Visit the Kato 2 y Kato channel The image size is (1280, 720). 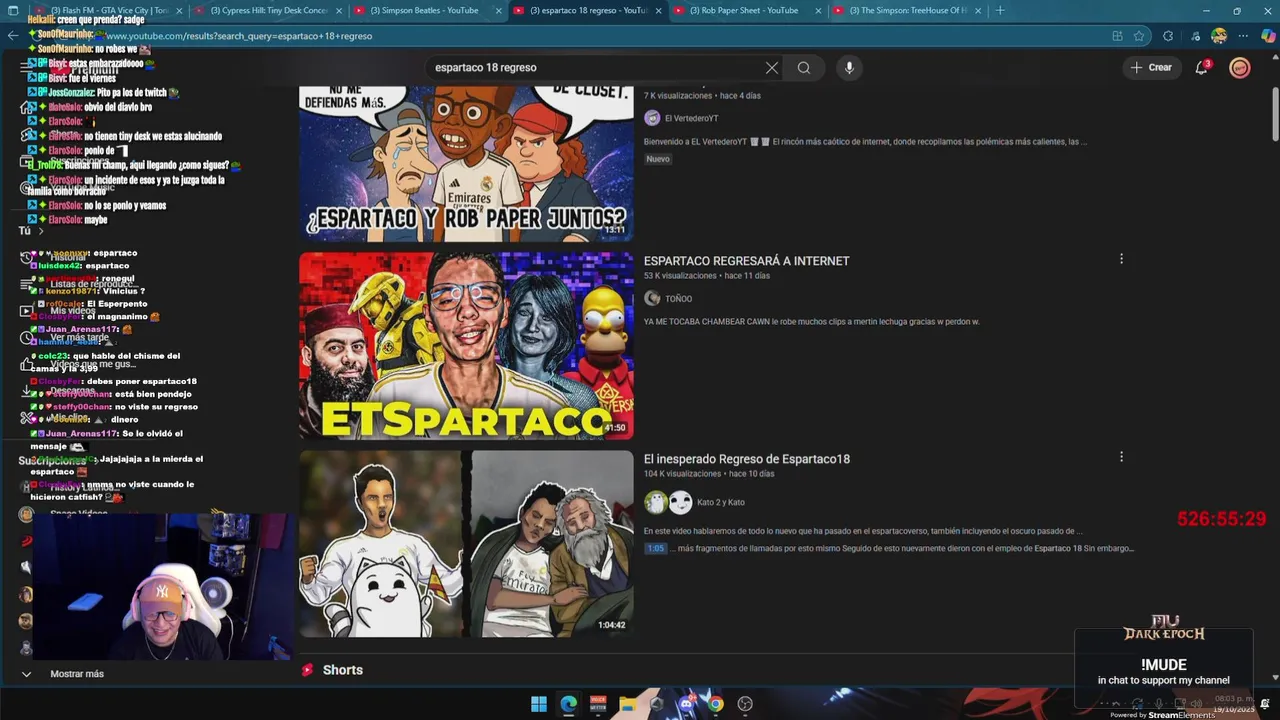click(720, 502)
